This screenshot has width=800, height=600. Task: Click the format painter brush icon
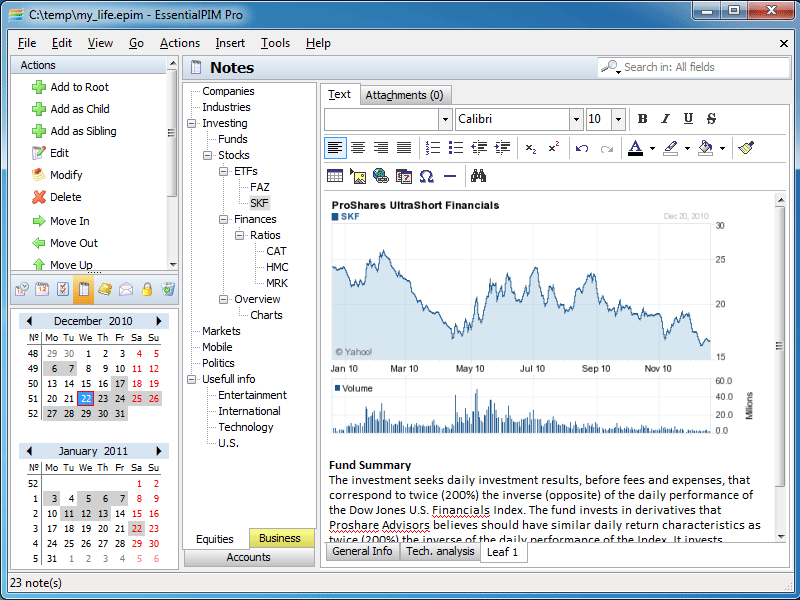tap(746, 148)
